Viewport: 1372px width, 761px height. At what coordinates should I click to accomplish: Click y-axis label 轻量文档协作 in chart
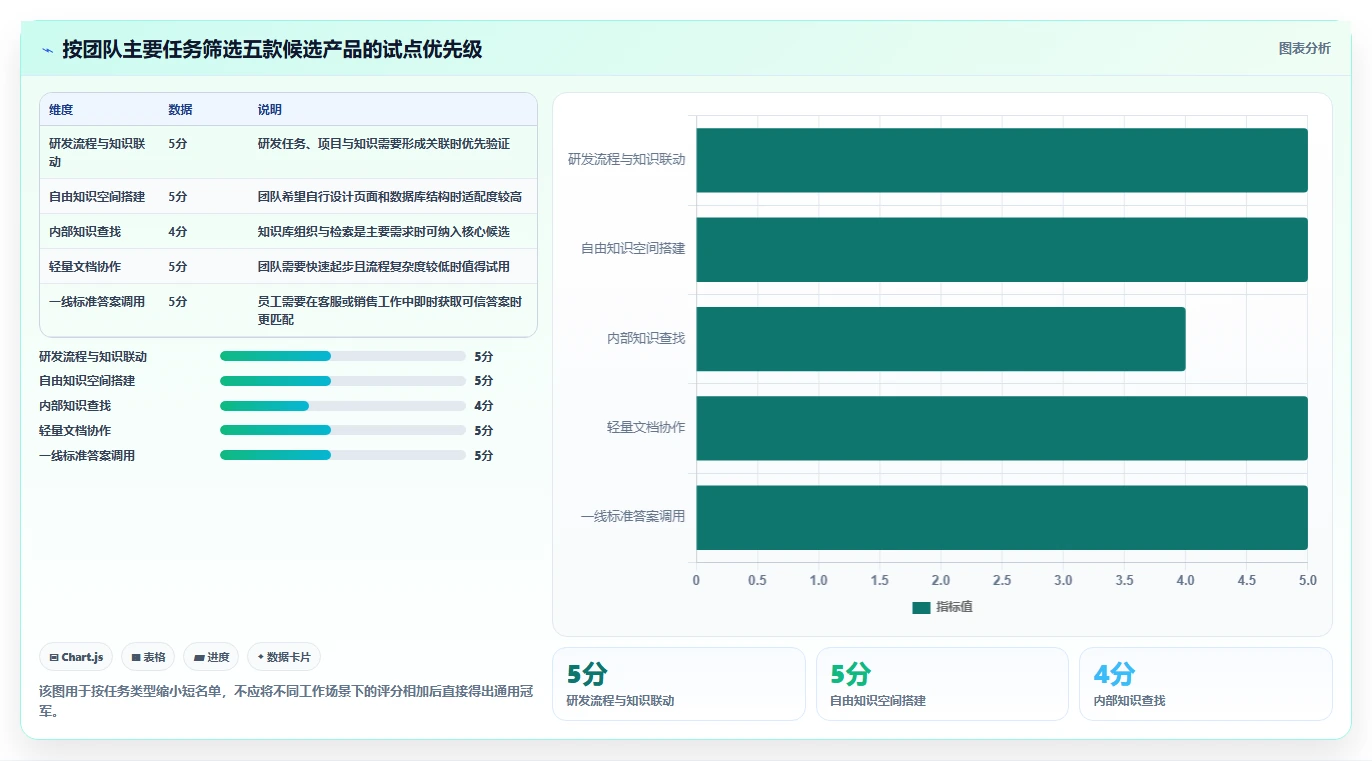[x=646, y=427]
